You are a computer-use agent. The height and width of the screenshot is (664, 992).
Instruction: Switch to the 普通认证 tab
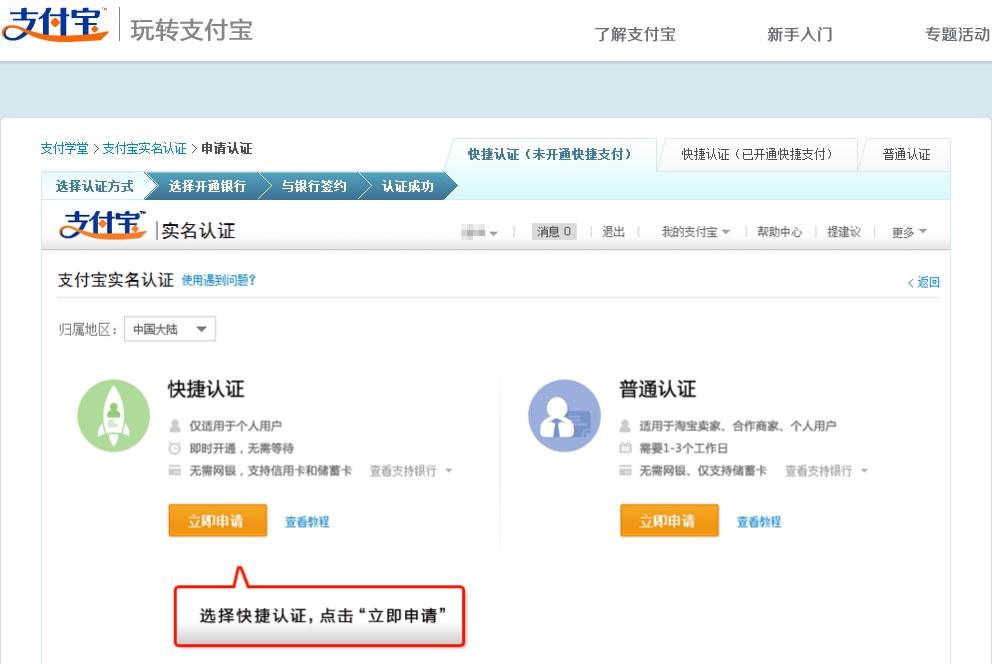[906, 154]
